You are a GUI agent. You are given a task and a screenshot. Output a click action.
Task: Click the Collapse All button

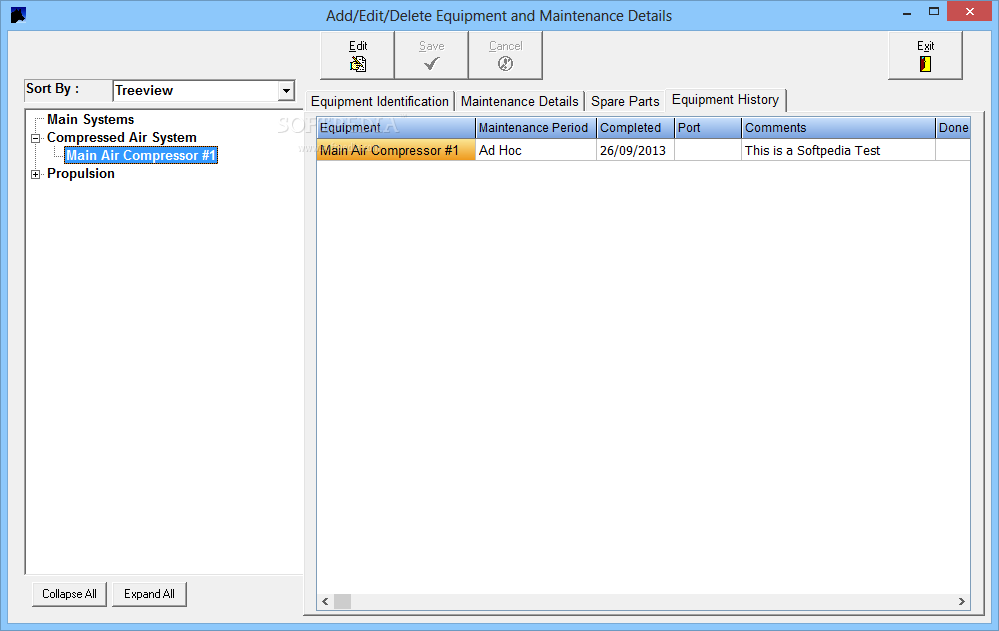(x=69, y=594)
